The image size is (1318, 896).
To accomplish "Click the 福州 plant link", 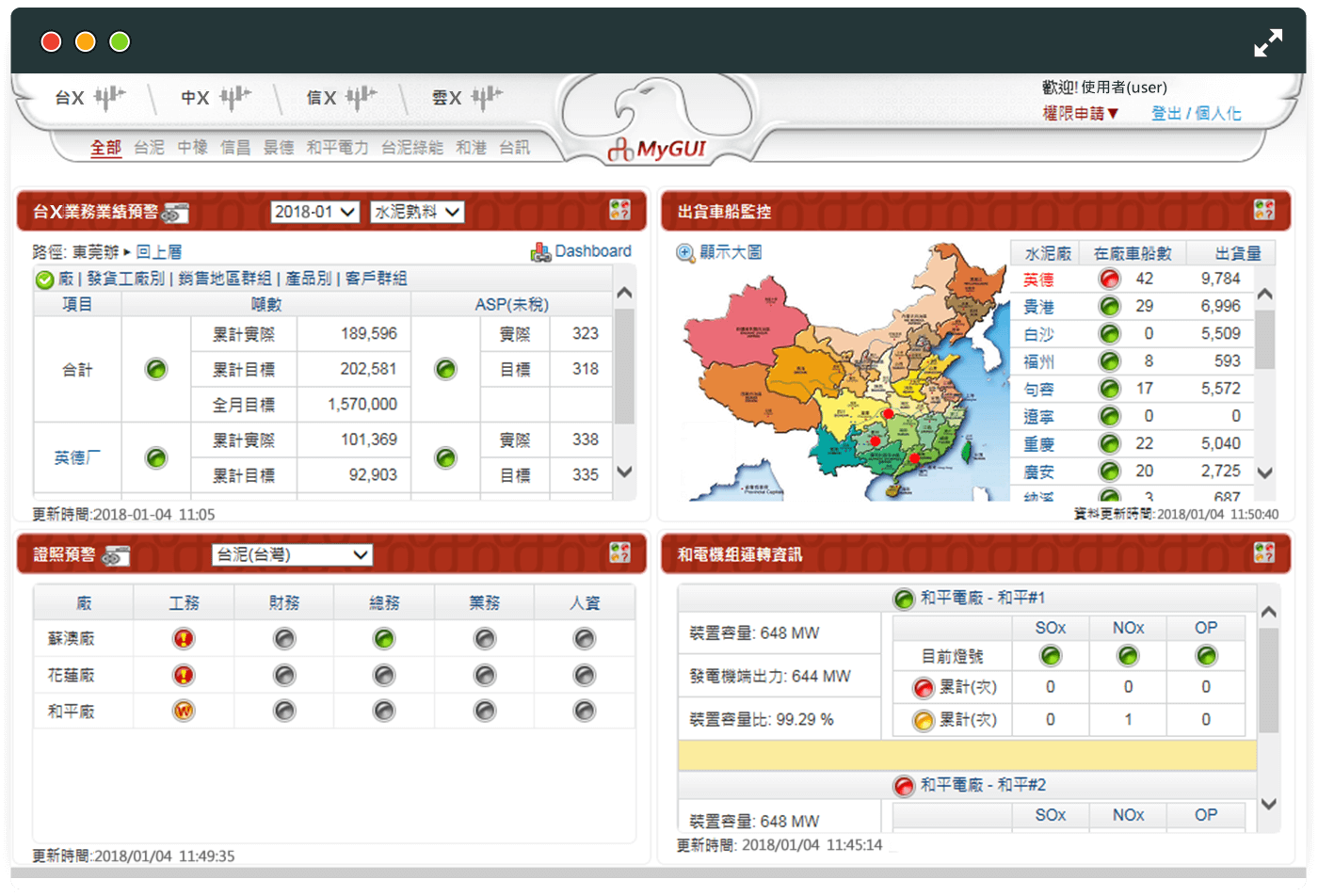I will pos(1039,361).
